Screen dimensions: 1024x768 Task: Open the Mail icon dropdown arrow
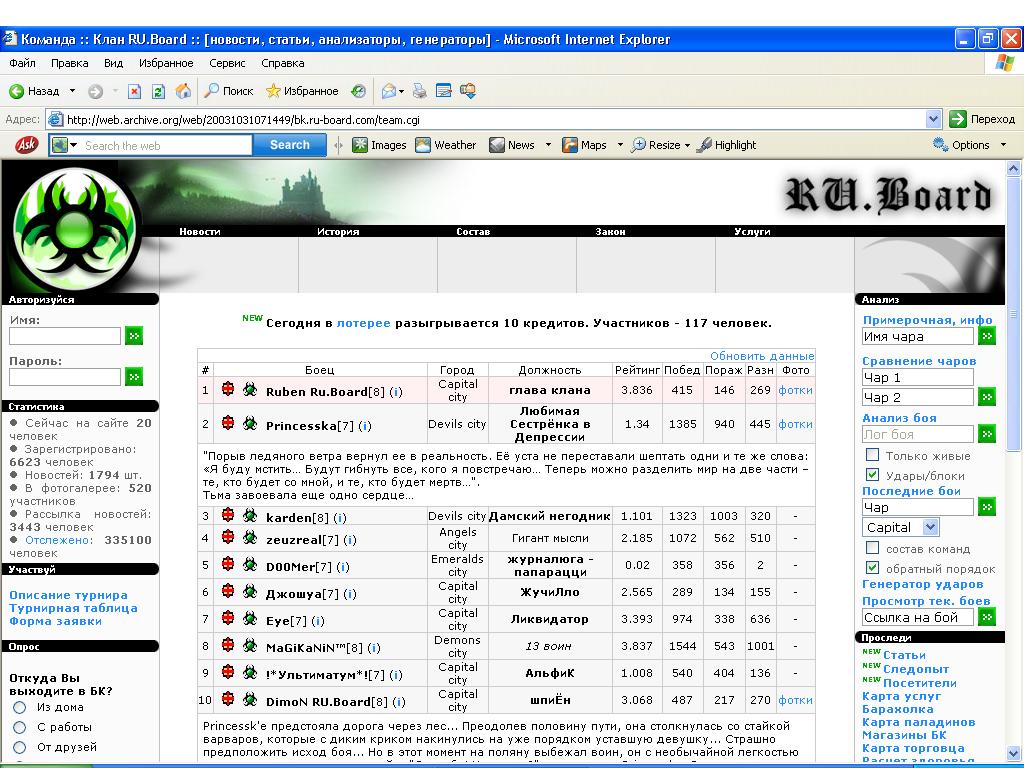[401, 91]
